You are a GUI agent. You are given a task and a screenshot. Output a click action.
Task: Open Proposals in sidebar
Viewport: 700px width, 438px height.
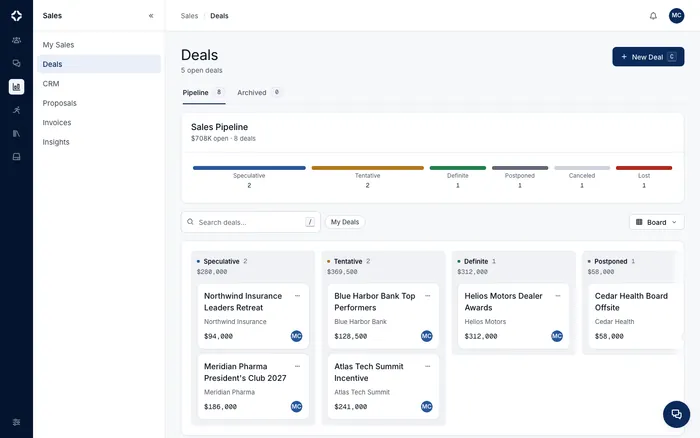[x=99, y=103]
